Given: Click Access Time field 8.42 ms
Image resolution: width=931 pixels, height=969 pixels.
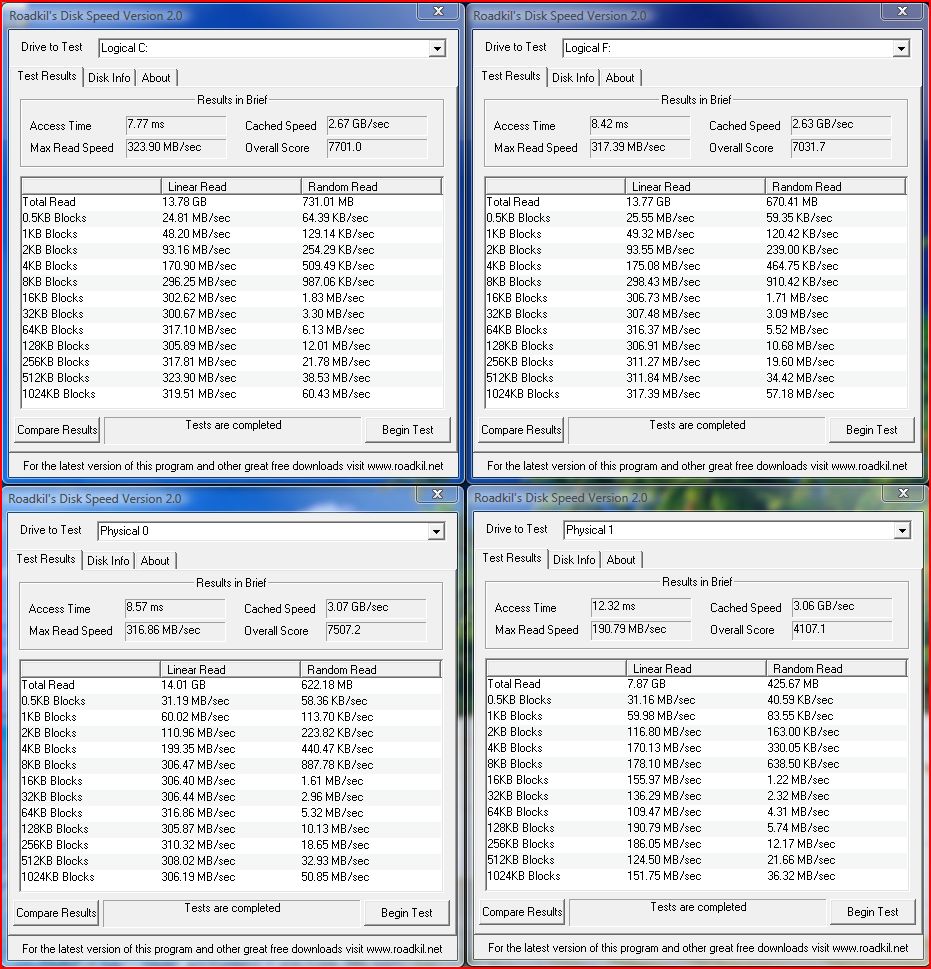Looking at the screenshot, I should (639, 125).
